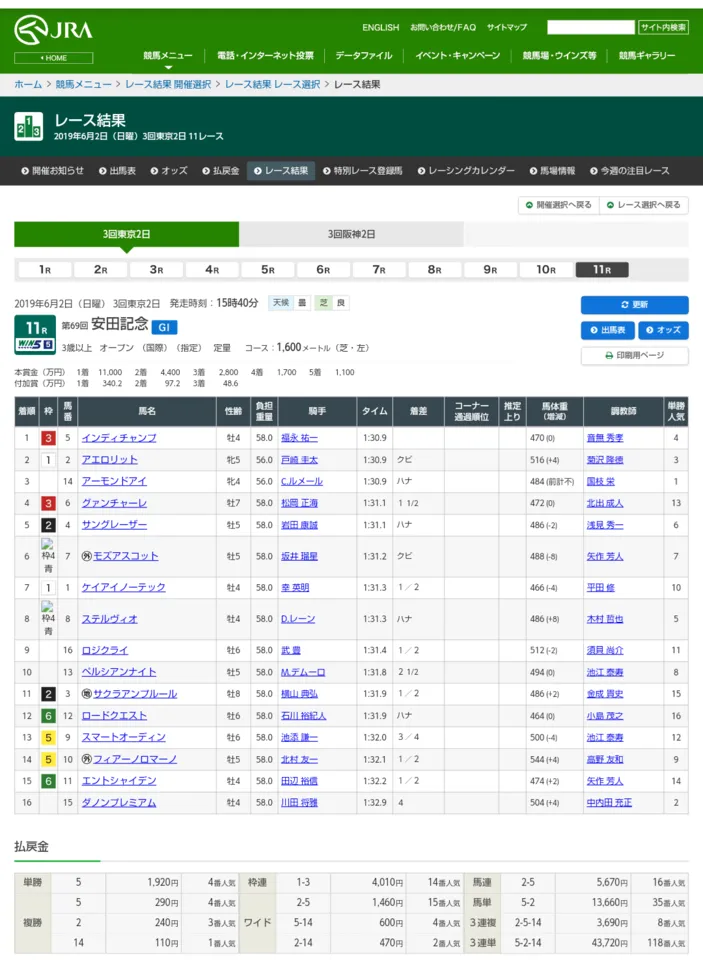Viewport: 703px width, 960px height.
Task: Open the 印刷用ページ print page
Action: coord(634,355)
